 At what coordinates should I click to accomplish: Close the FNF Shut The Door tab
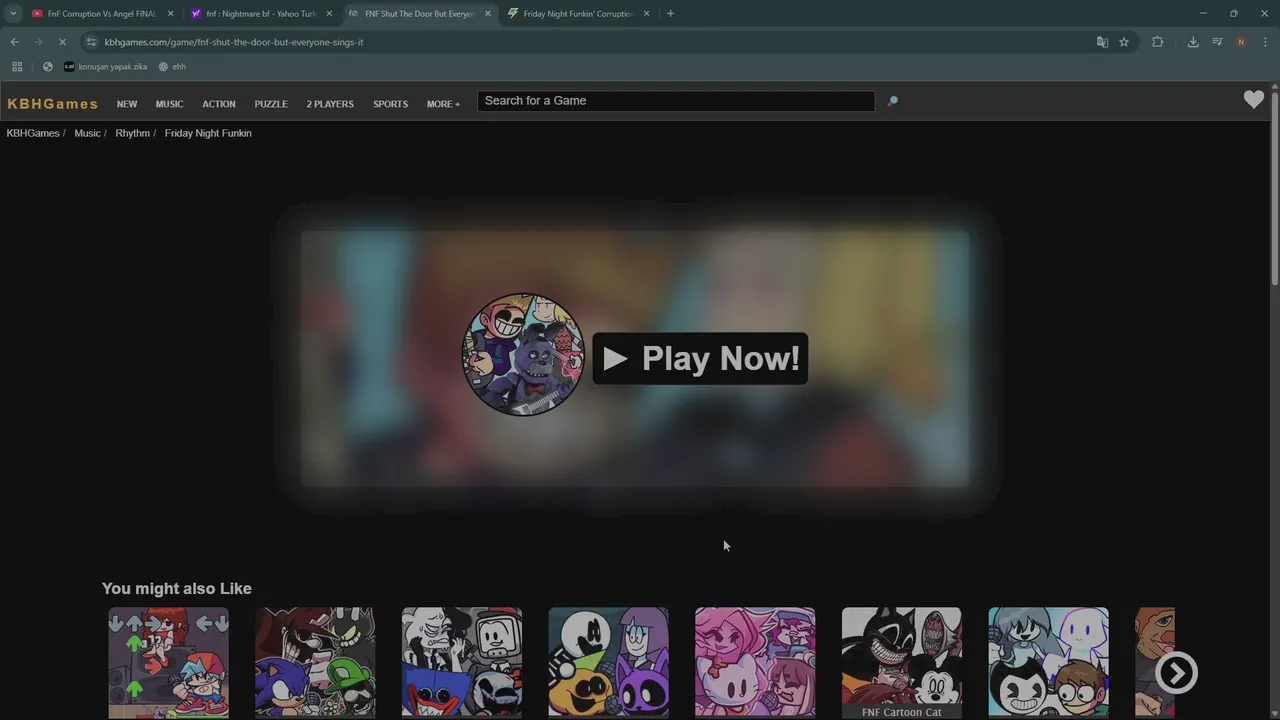tap(488, 14)
